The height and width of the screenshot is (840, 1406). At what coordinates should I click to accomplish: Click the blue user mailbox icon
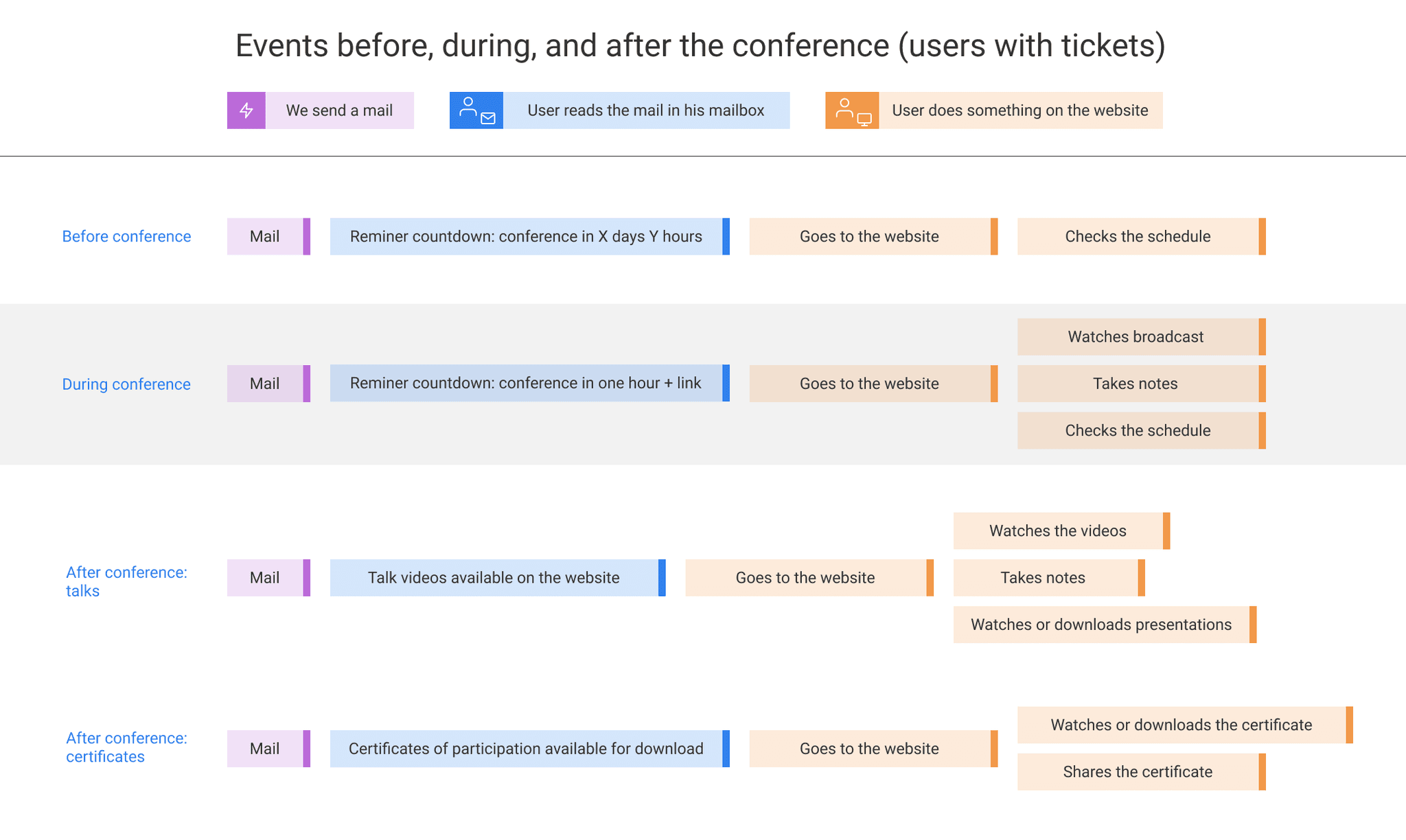(x=476, y=110)
